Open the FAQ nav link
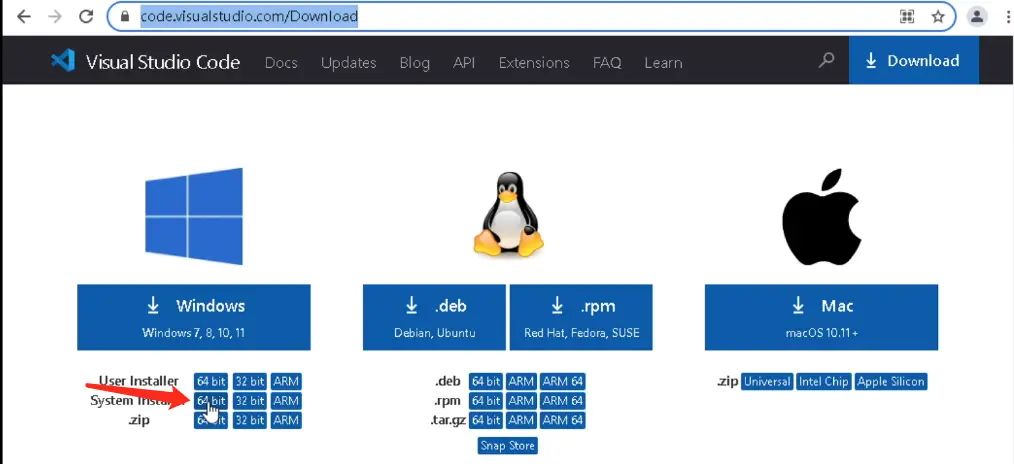1014x464 pixels. click(x=607, y=63)
